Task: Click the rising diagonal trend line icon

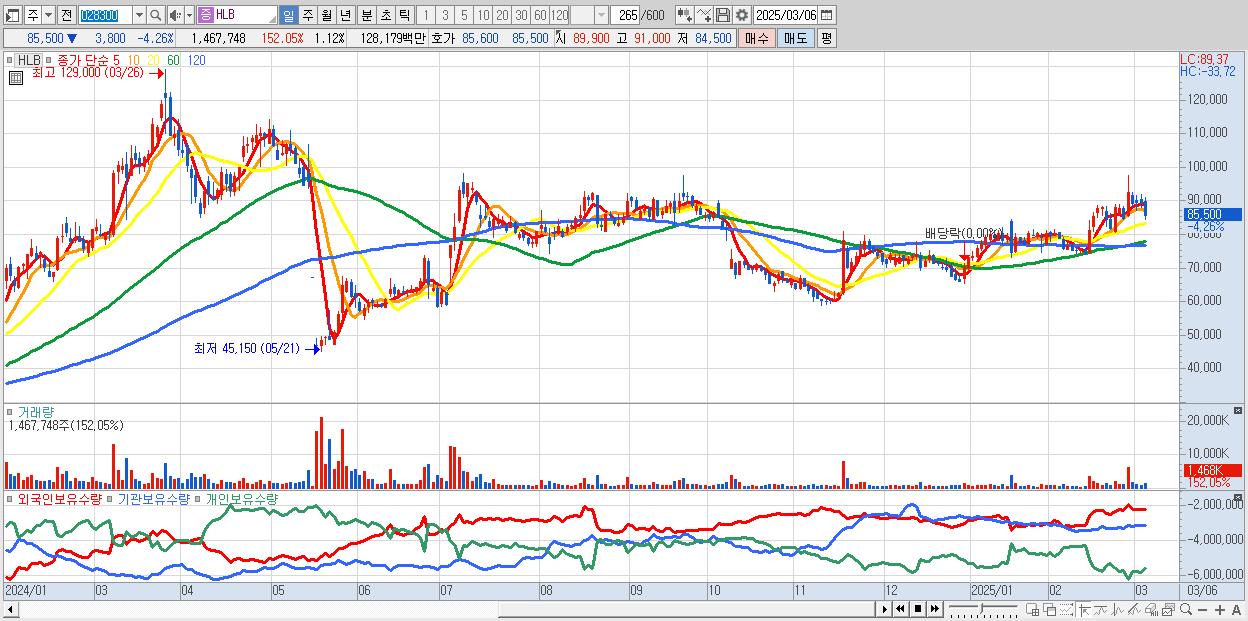Action: [x=1134, y=610]
